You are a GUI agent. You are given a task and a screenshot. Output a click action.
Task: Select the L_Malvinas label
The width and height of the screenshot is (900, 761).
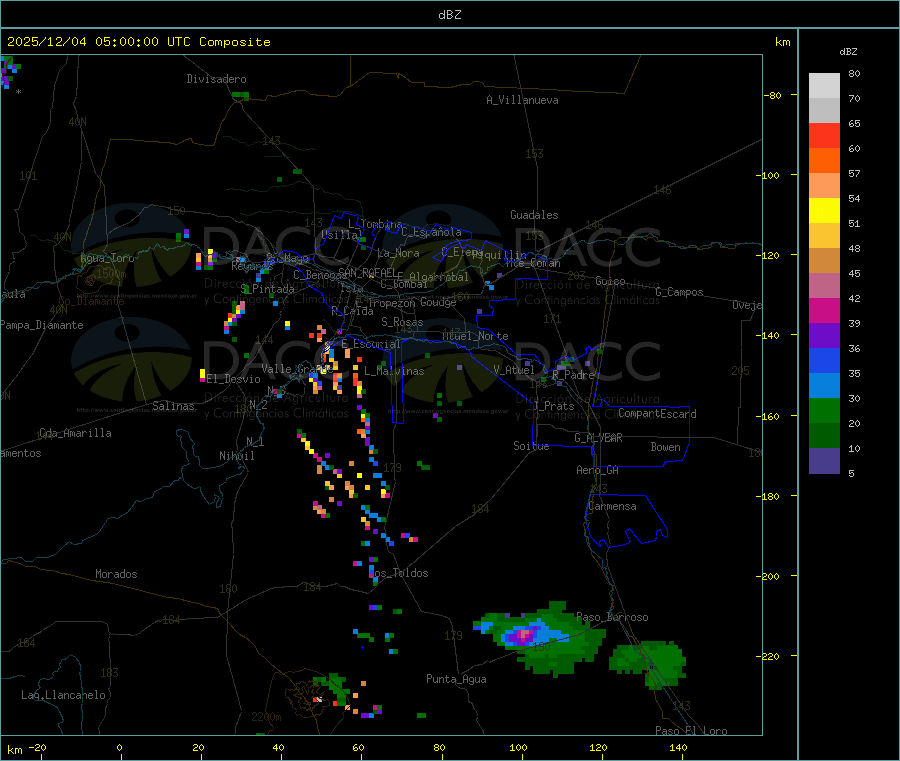(x=394, y=371)
